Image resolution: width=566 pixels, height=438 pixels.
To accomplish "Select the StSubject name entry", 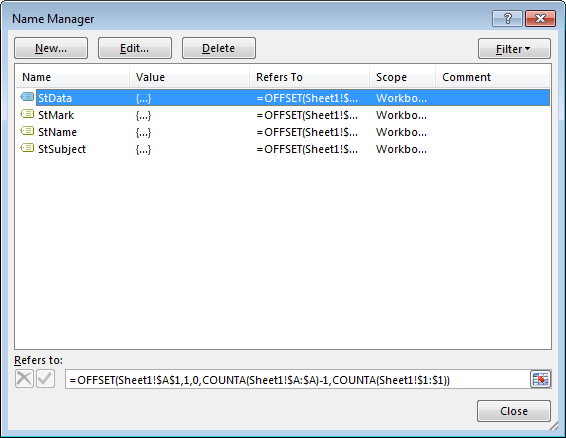I will pos(62,149).
